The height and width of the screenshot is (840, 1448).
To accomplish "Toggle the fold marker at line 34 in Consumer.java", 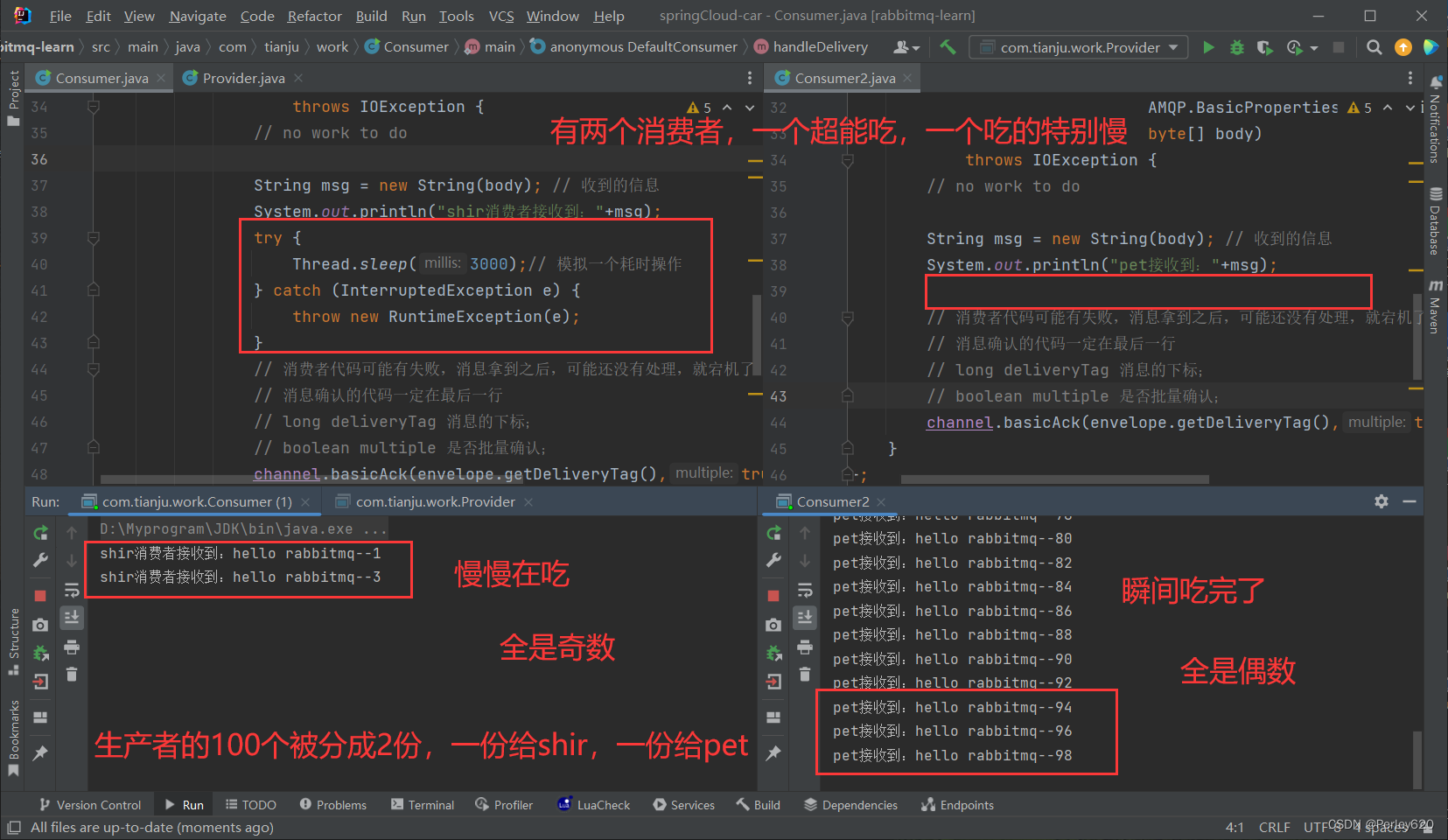I will click(x=93, y=107).
